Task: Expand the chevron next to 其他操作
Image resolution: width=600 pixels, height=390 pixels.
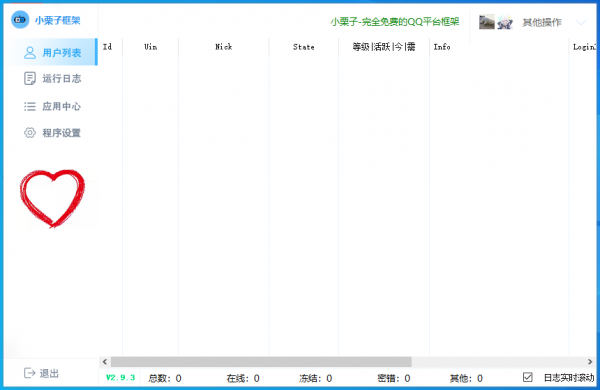Action: tap(581, 23)
